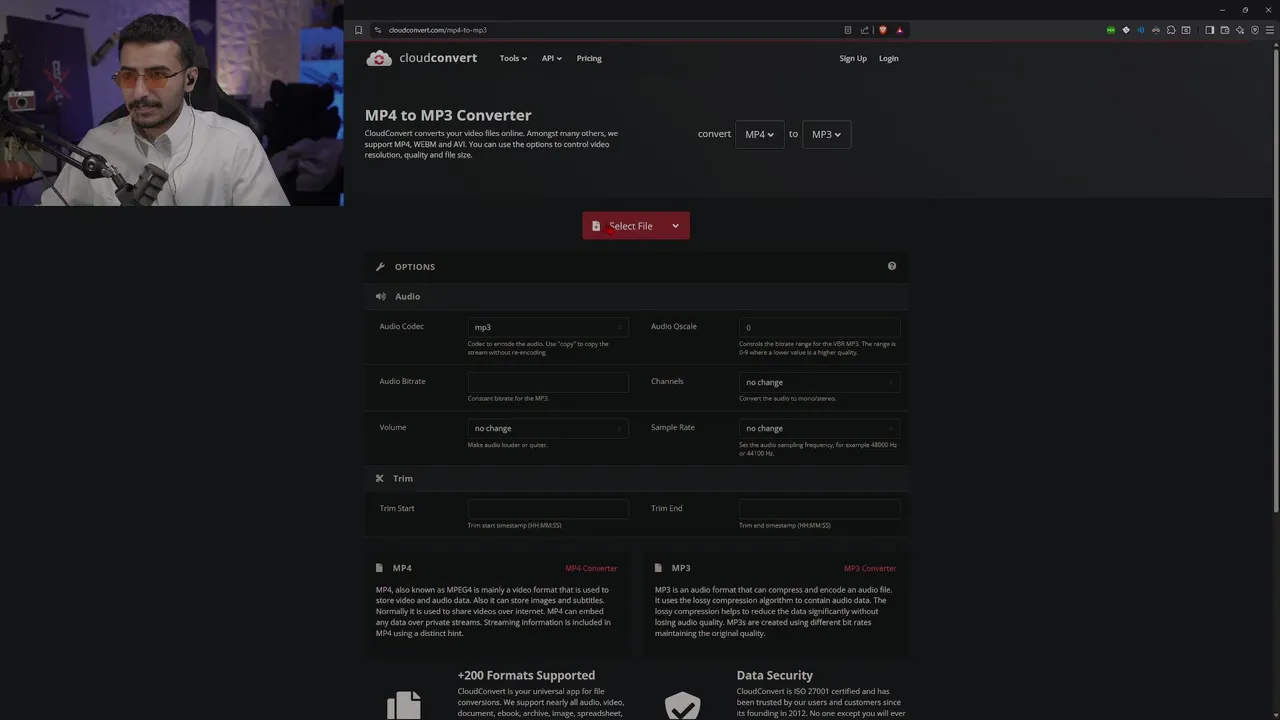This screenshot has height=720, width=1280.
Task: Toggle reader mode icon in address bar
Action: point(848,30)
